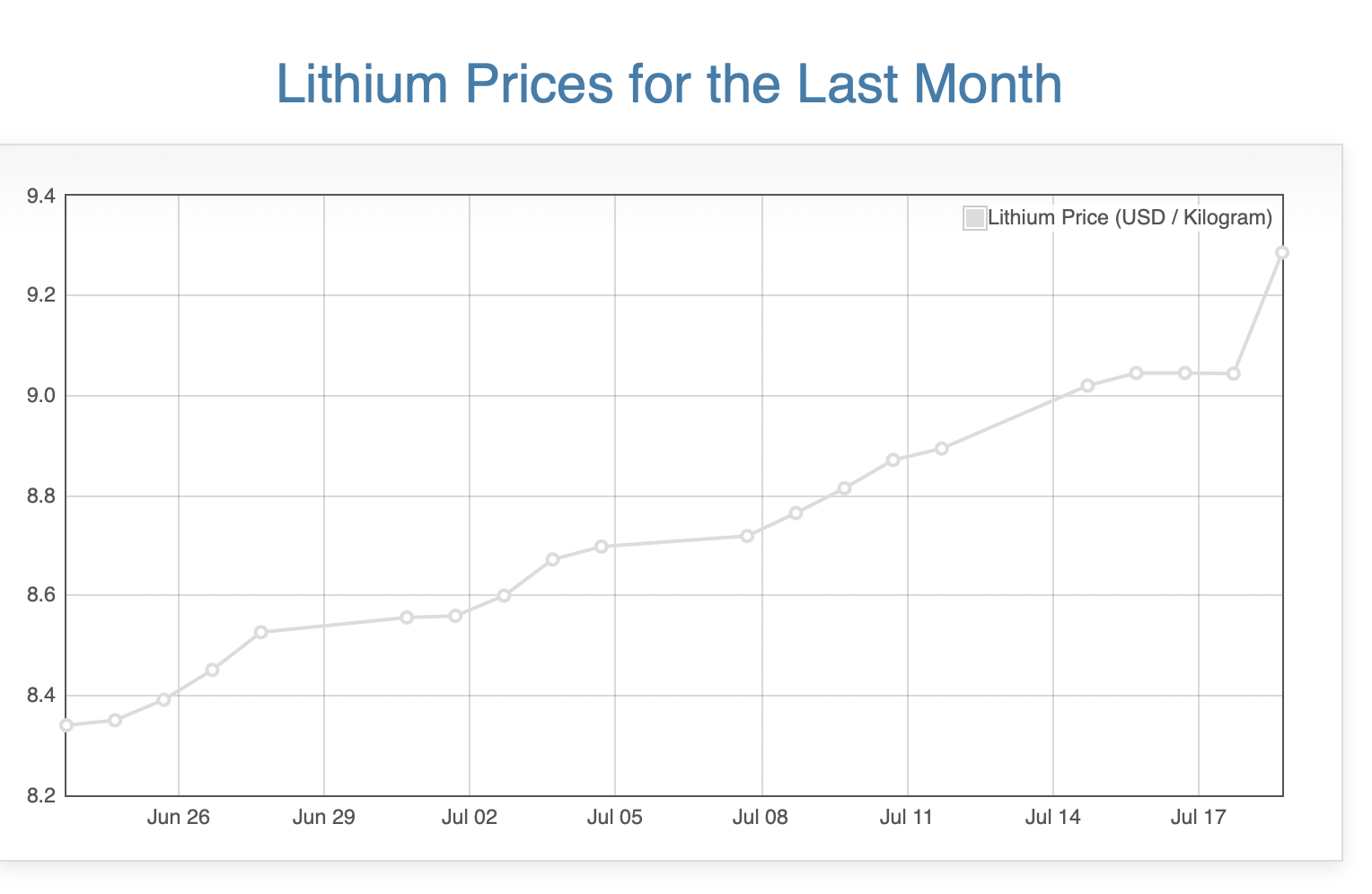Click the Lithium Price legend color swatch
This screenshot has width=1372, height=894.
[x=974, y=218]
